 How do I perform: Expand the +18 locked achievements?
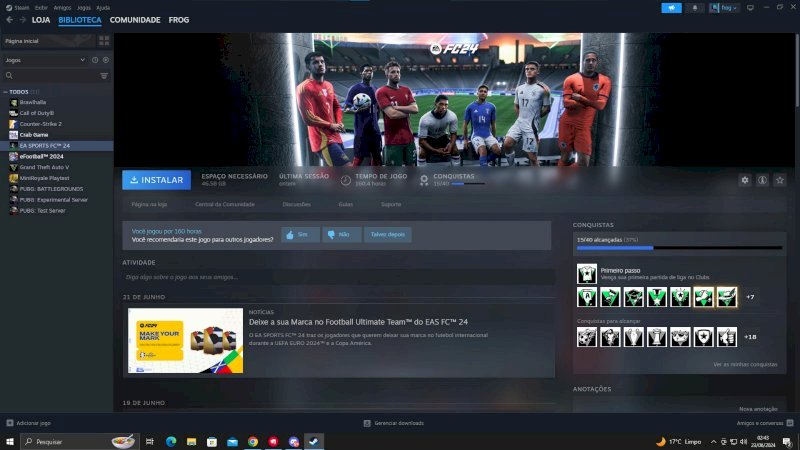click(x=750, y=337)
